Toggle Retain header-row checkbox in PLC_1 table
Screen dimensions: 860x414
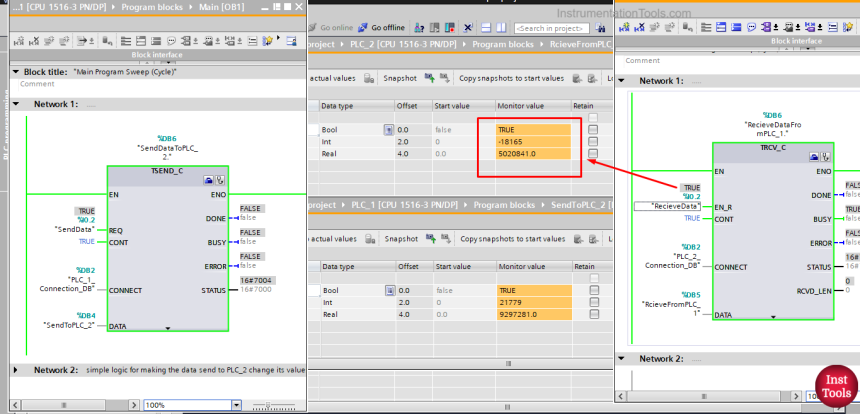click(594, 279)
